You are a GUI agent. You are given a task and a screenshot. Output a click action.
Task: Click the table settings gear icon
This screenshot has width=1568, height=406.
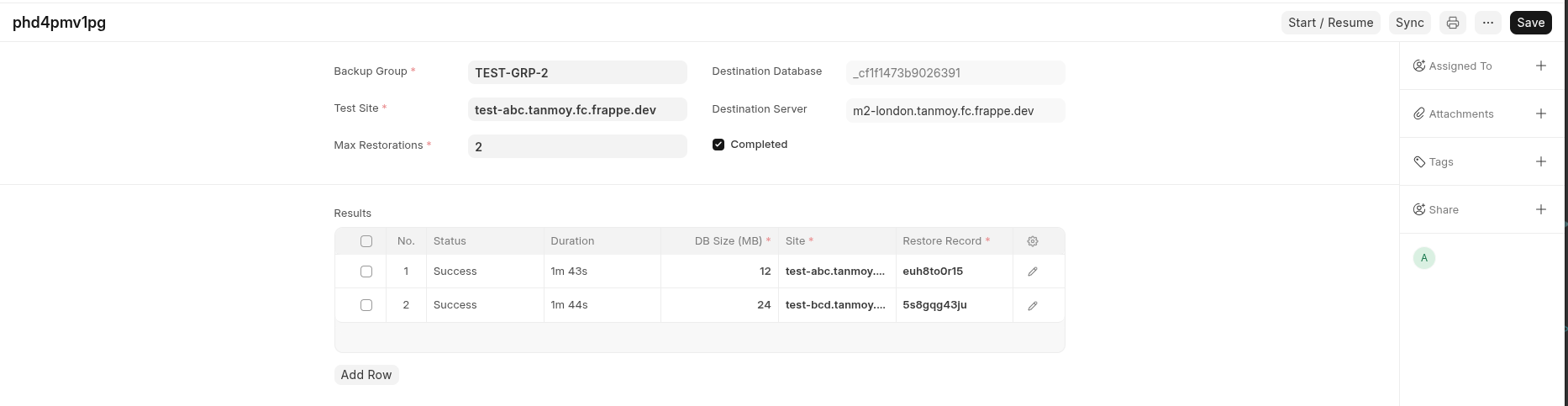click(1032, 241)
